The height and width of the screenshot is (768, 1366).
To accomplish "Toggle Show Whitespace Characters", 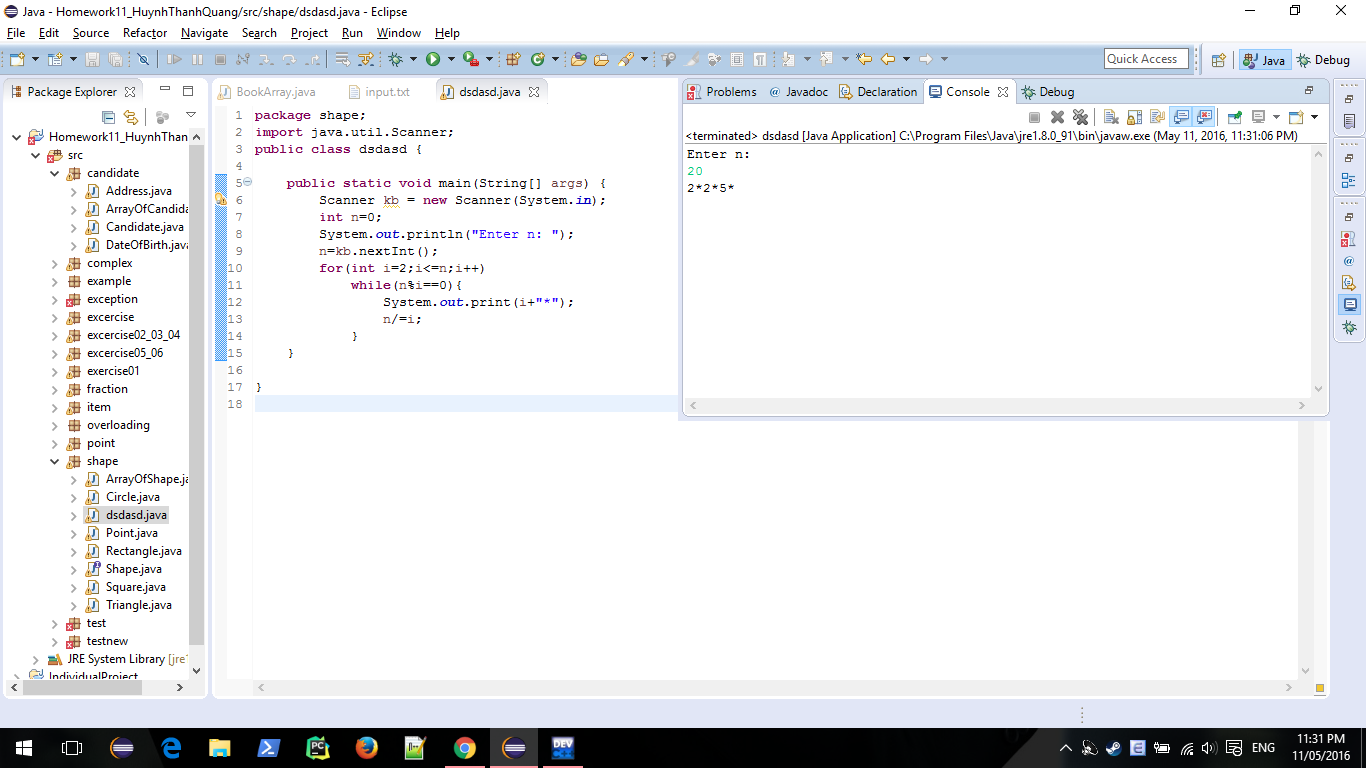I will (x=759, y=59).
